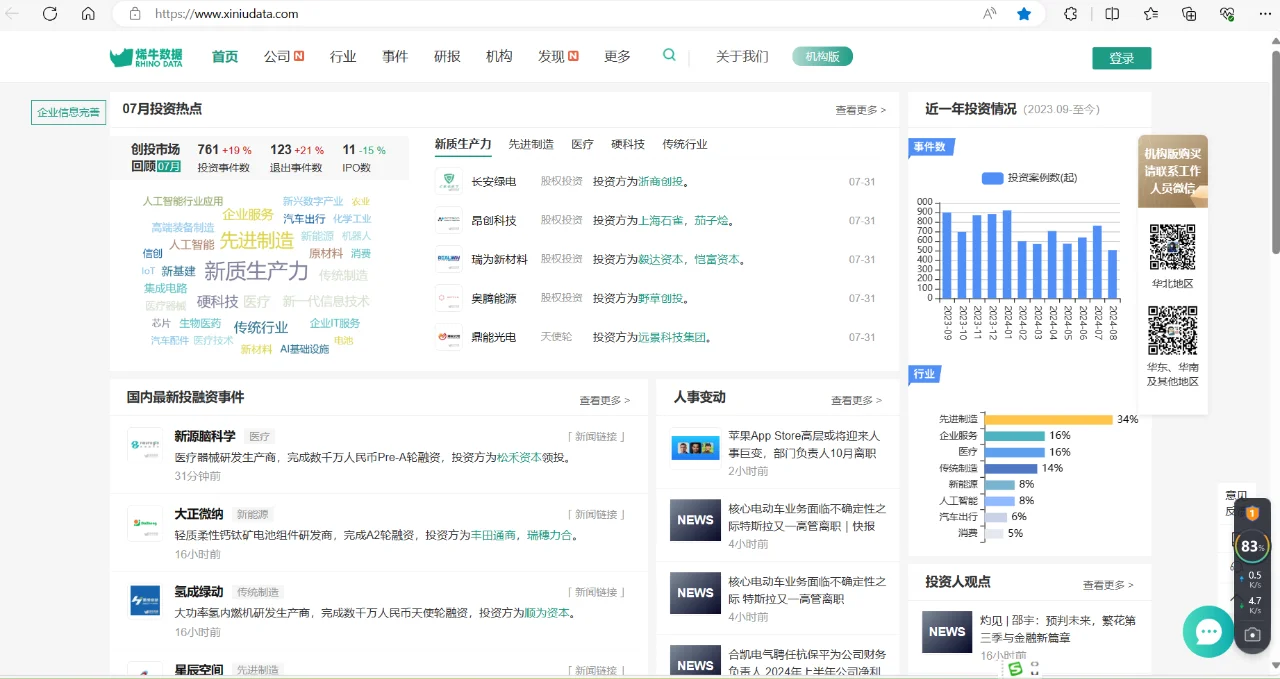Click the 83% memory circle widget
The height and width of the screenshot is (679, 1280).
[x=1251, y=546]
